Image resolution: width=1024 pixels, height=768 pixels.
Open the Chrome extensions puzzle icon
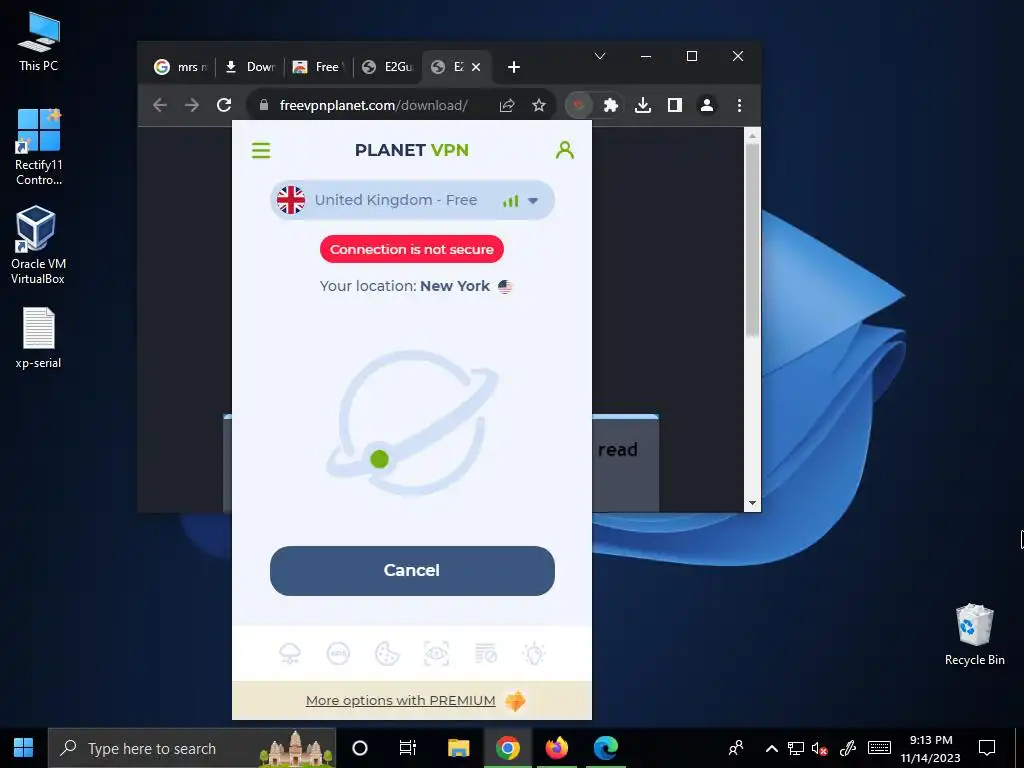point(611,105)
